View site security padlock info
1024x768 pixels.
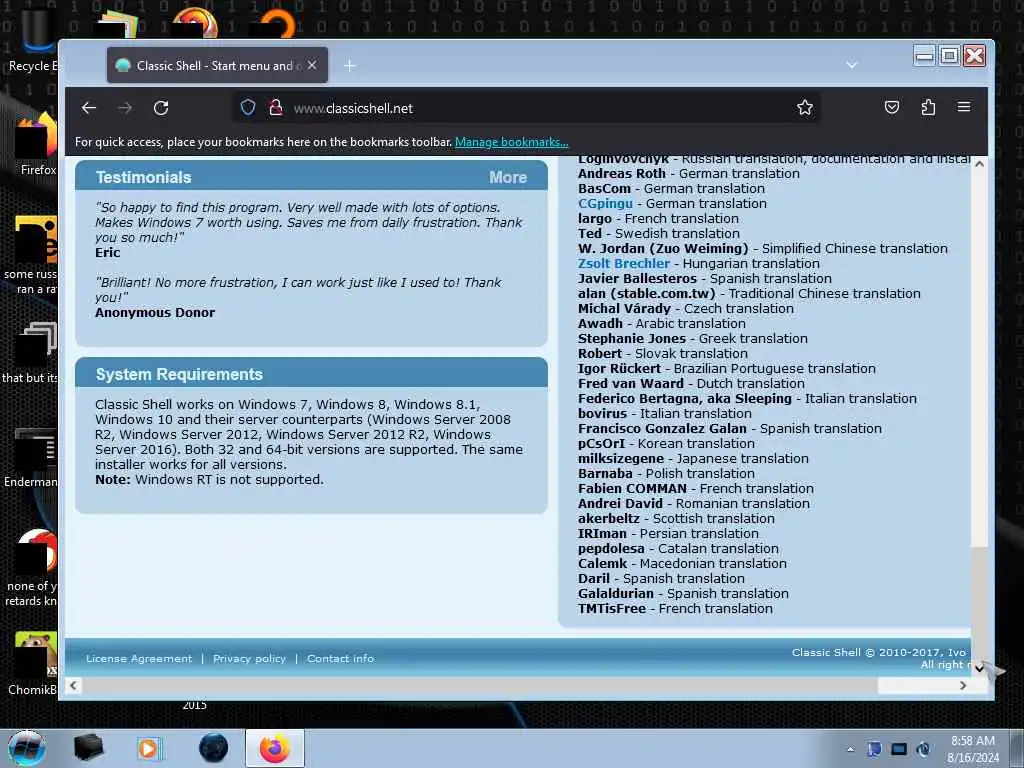(x=276, y=107)
